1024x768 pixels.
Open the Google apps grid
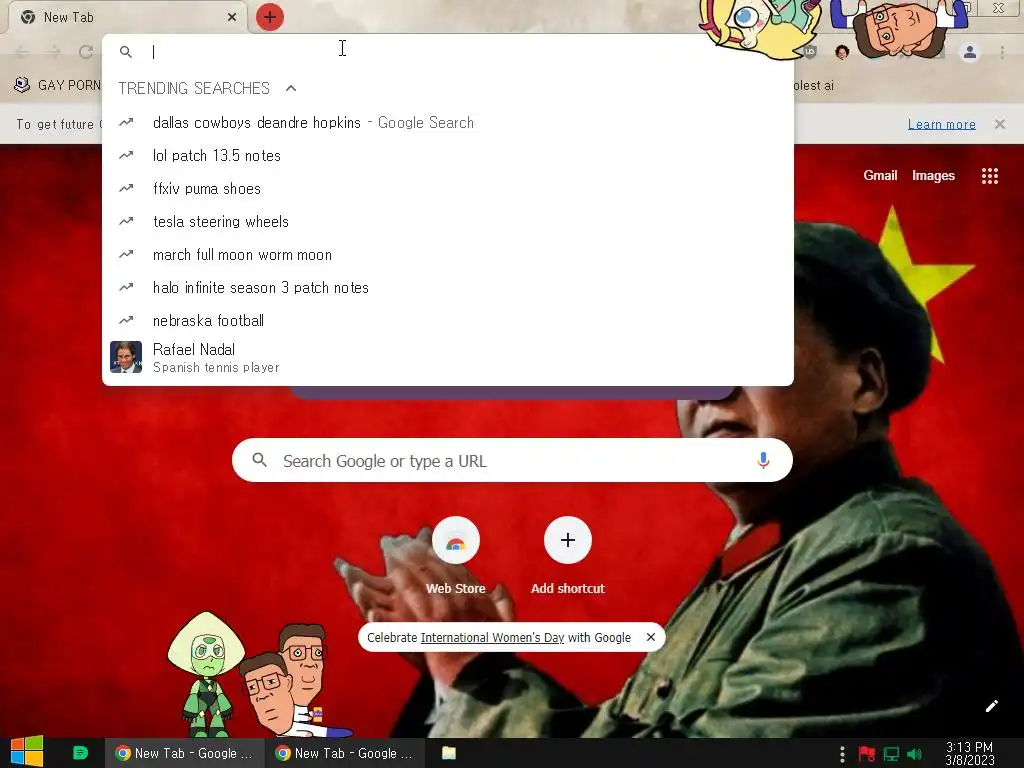990,176
